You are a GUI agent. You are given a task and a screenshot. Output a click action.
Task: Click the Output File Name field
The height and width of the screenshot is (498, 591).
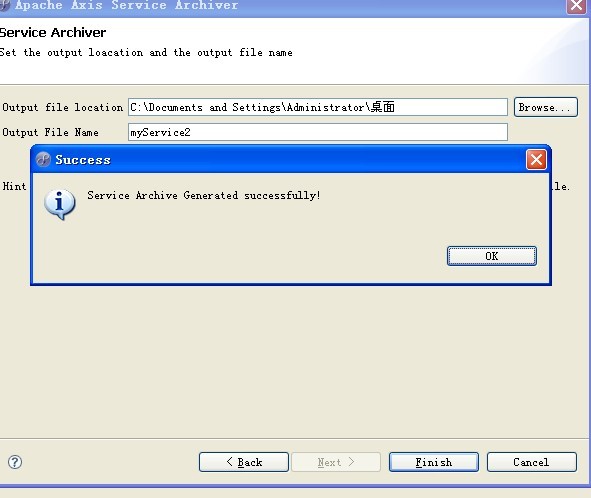318,132
